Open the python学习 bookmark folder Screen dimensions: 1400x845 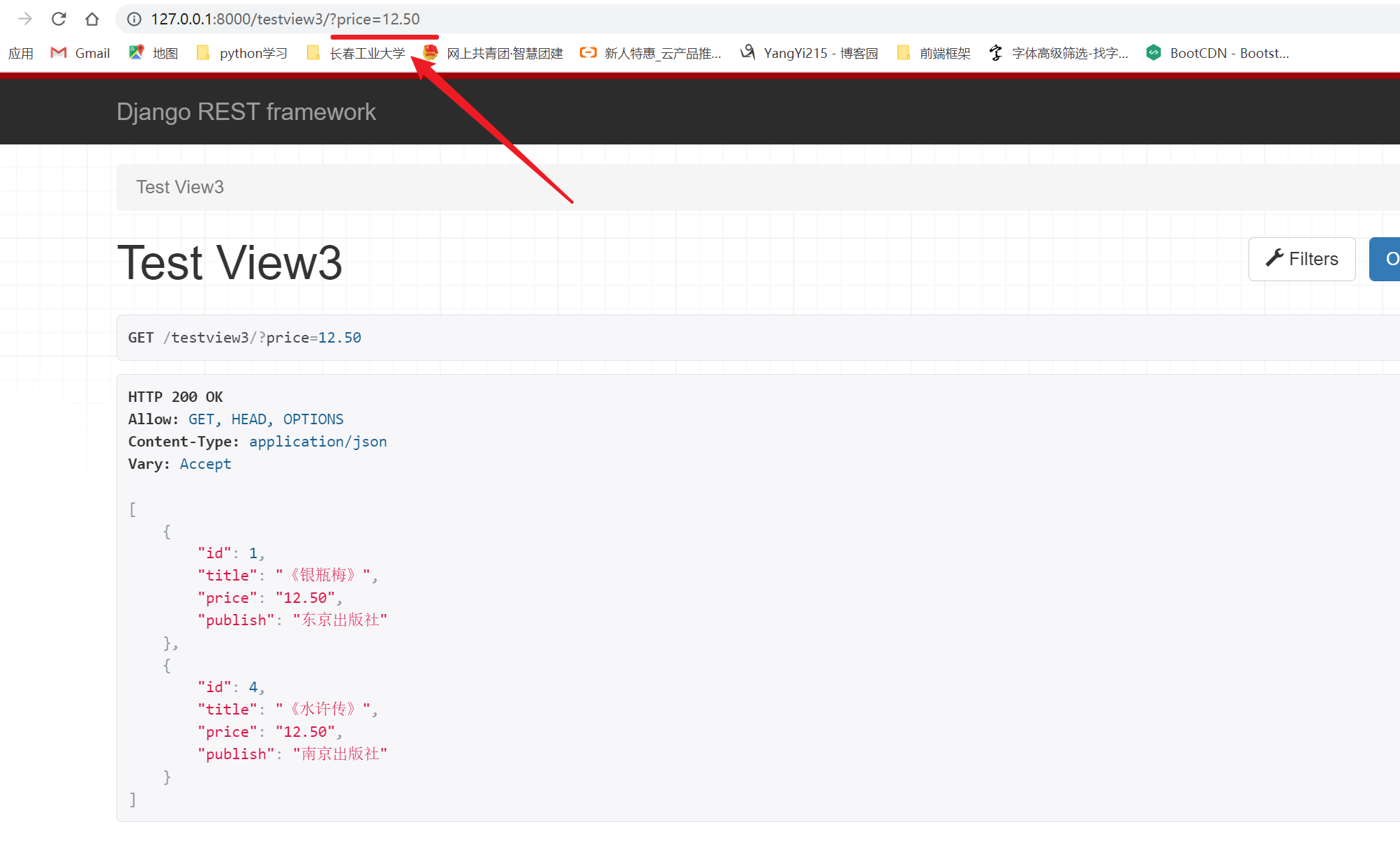pos(241,53)
